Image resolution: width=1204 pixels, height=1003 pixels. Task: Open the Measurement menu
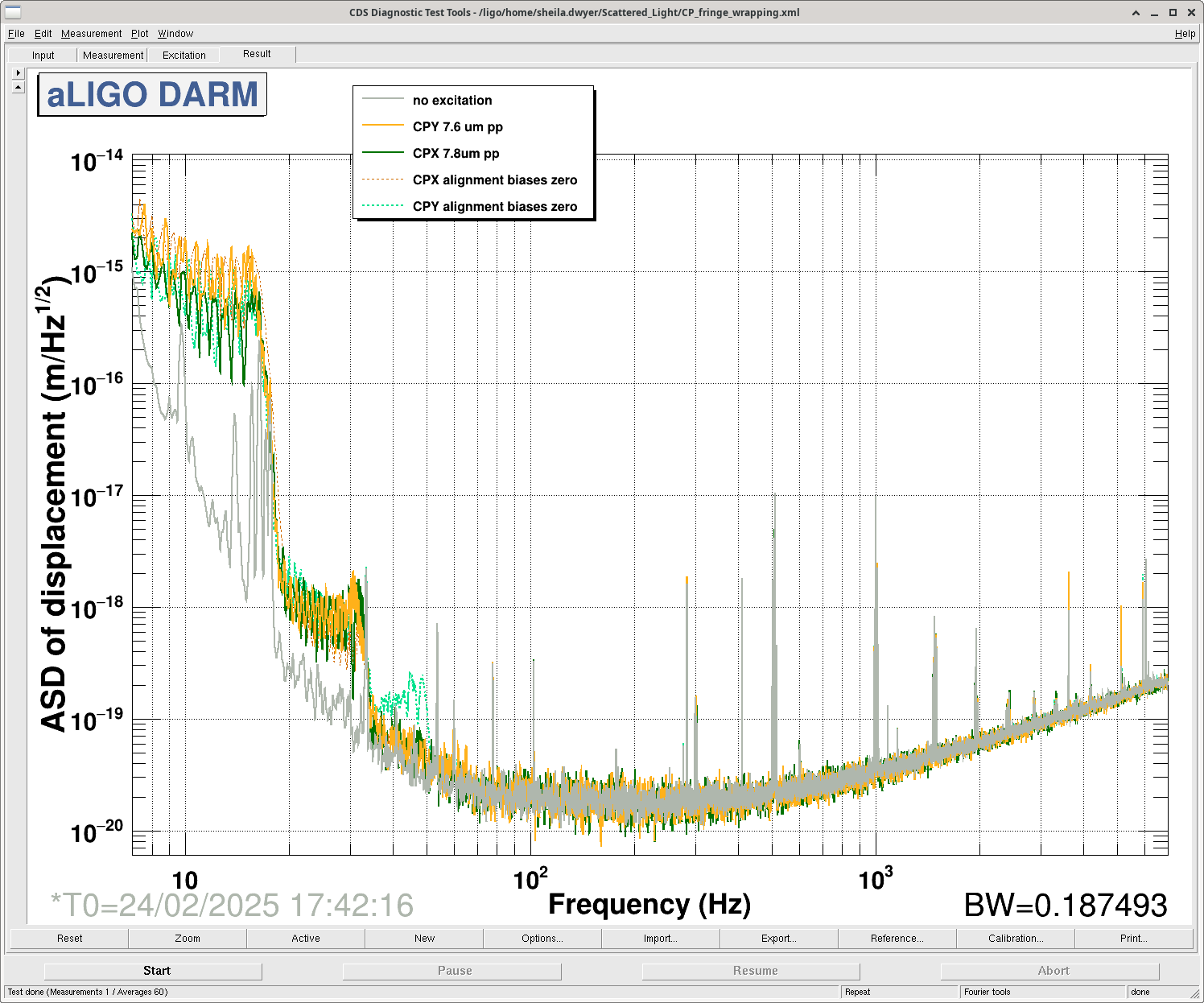point(91,34)
